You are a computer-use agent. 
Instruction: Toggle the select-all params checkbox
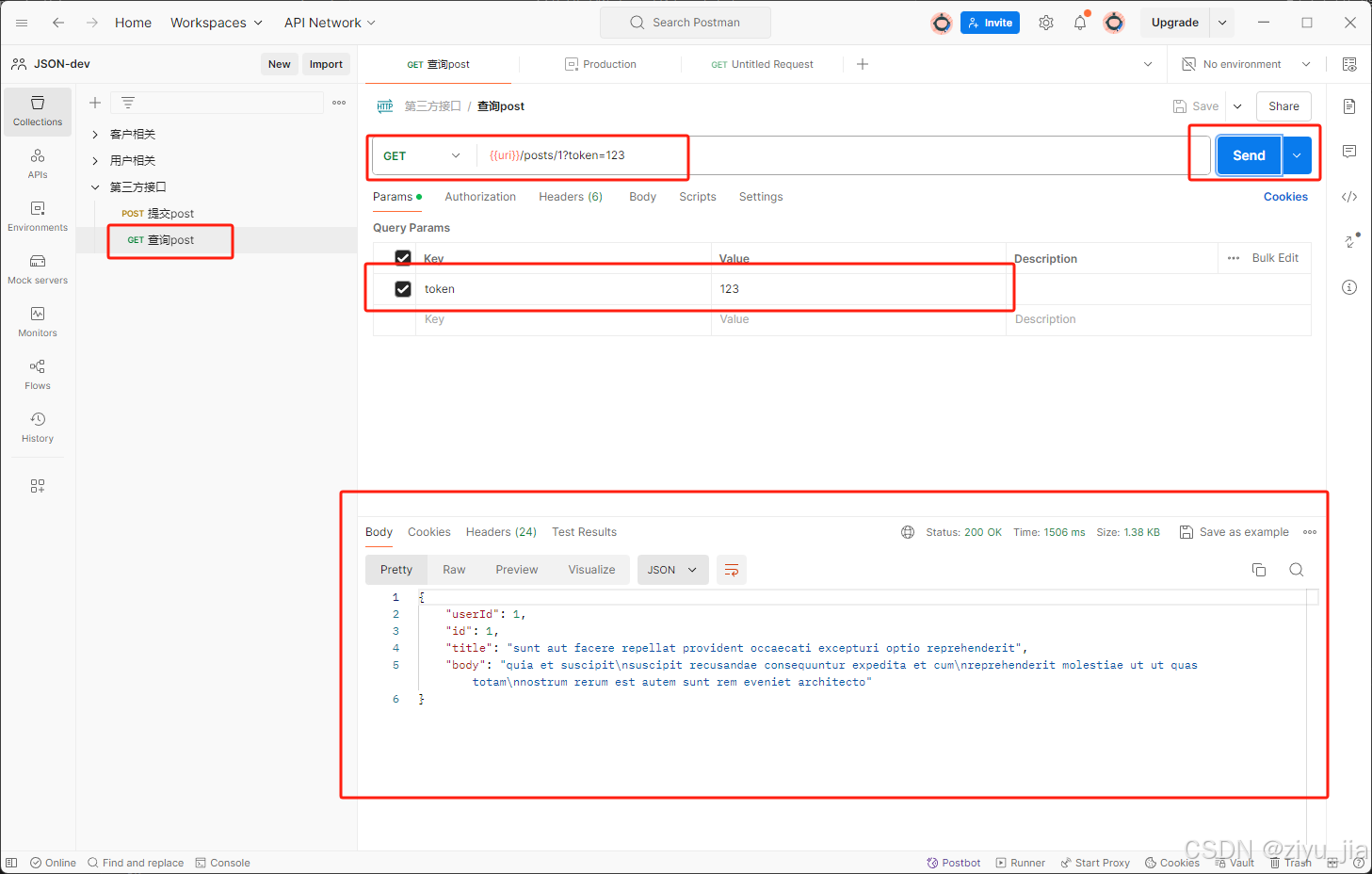pos(403,257)
